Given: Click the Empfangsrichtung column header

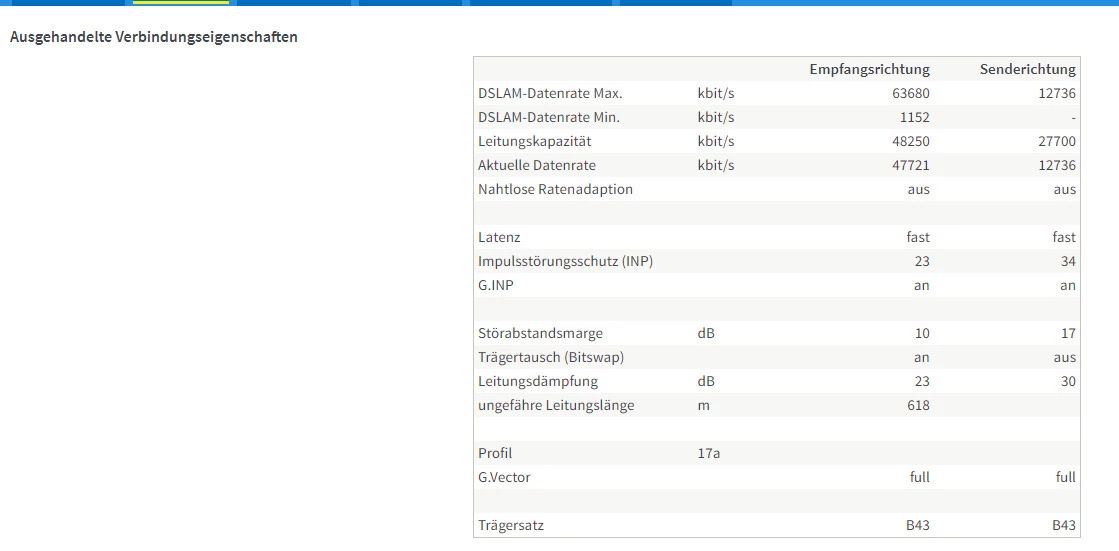Looking at the screenshot, I should (x=869, y=69).
